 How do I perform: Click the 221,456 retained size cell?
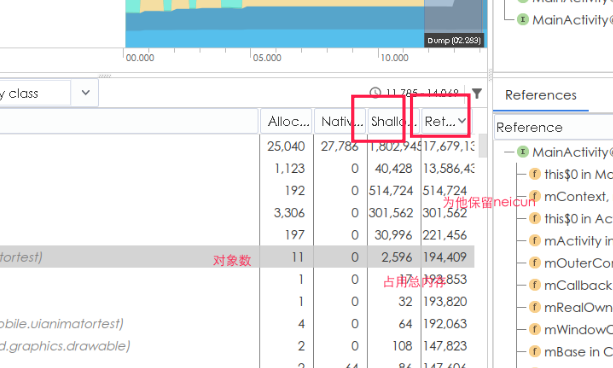[x=445, y=235]
